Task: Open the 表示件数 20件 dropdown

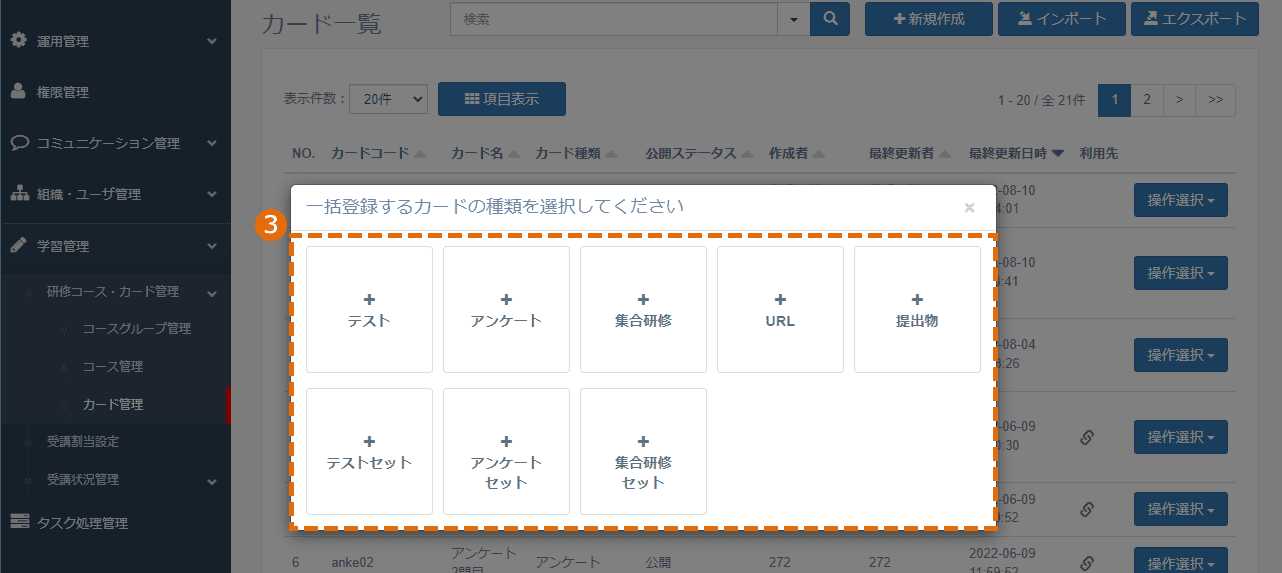Action: pos(388,99)
